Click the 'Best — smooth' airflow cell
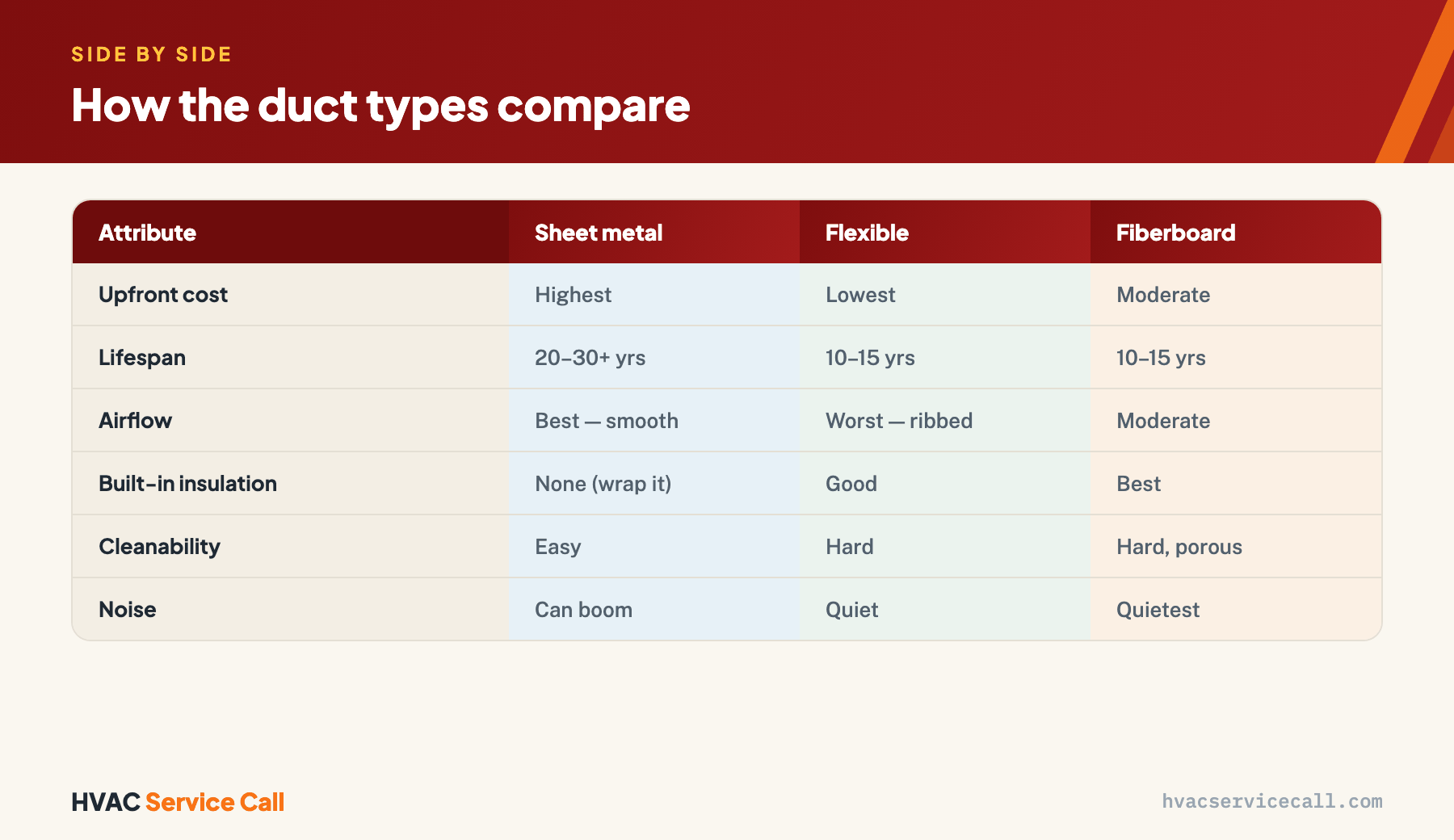This screenshot has height=840, width=1454. point(654,421)
